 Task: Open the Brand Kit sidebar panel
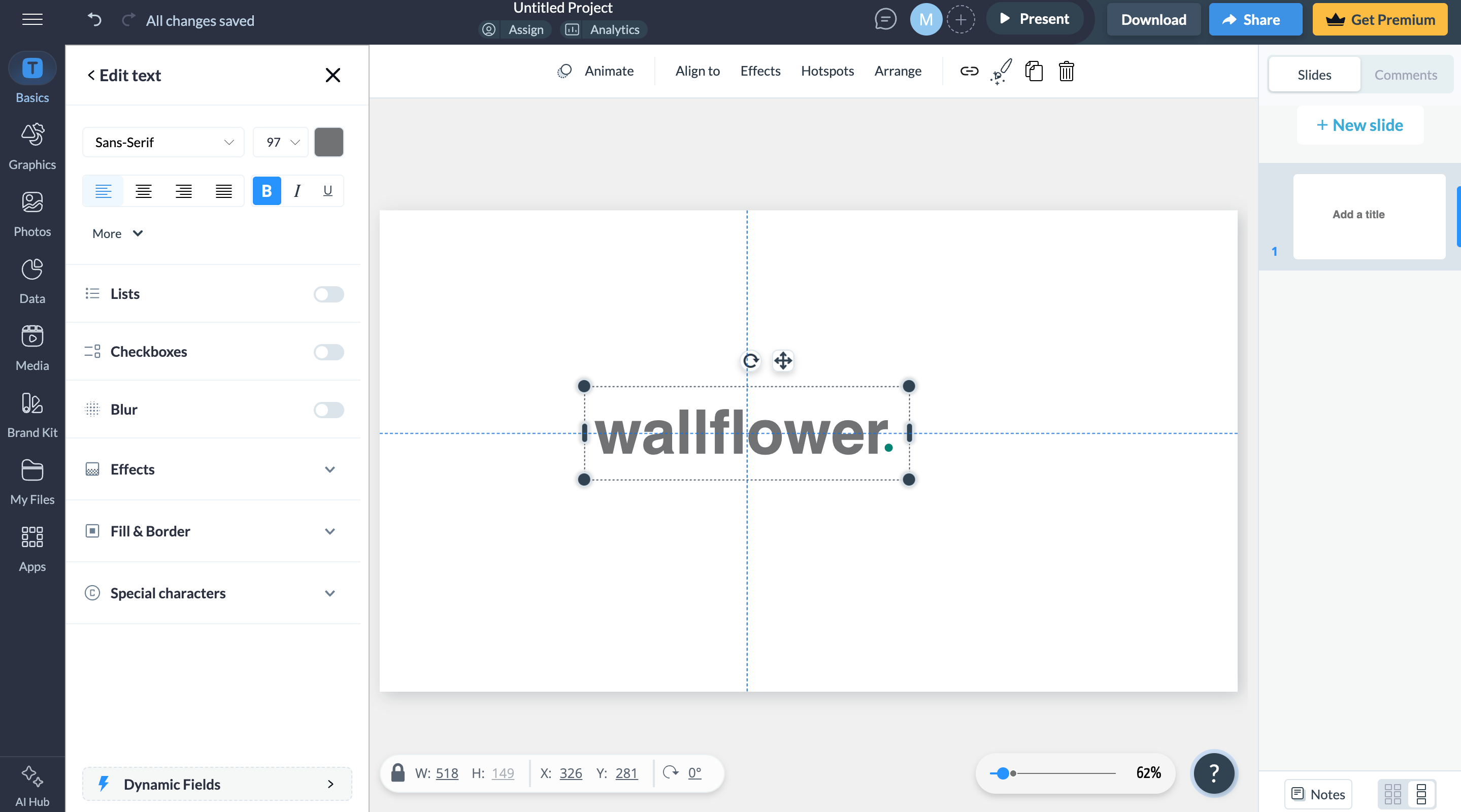click(x=32, y=414)
